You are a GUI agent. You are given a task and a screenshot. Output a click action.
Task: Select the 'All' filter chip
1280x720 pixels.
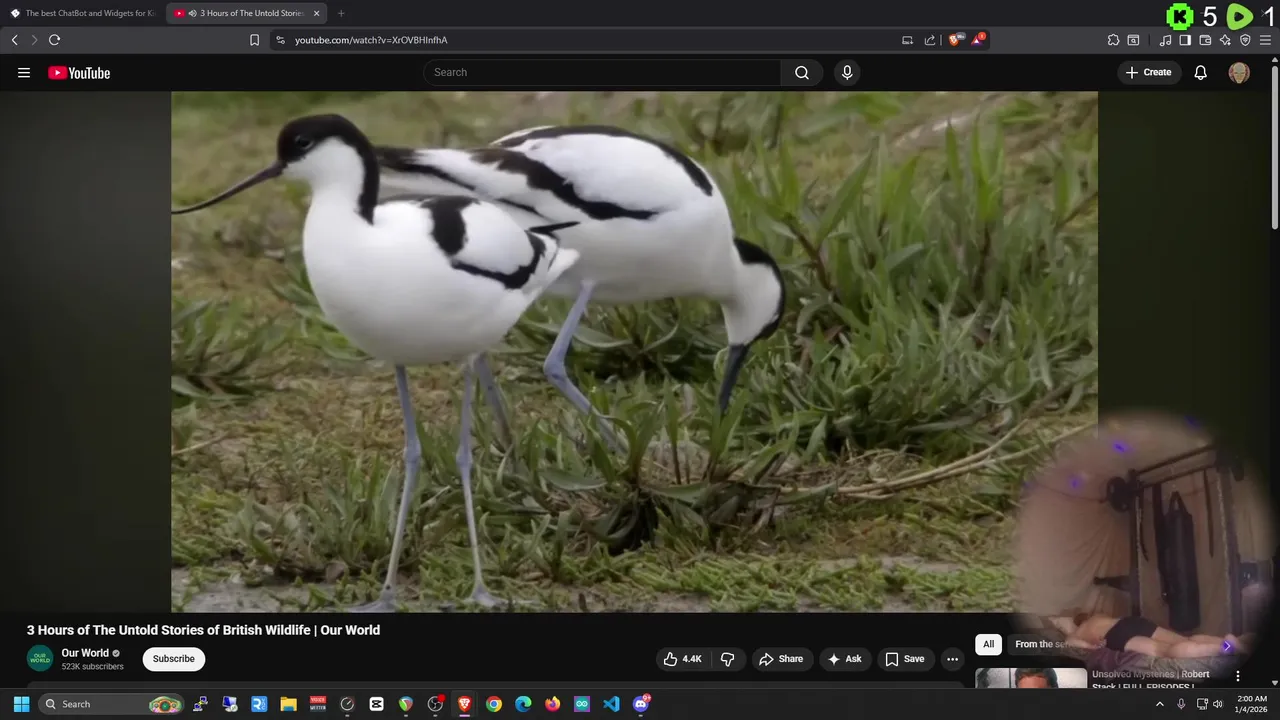click(x=988, y=644)
